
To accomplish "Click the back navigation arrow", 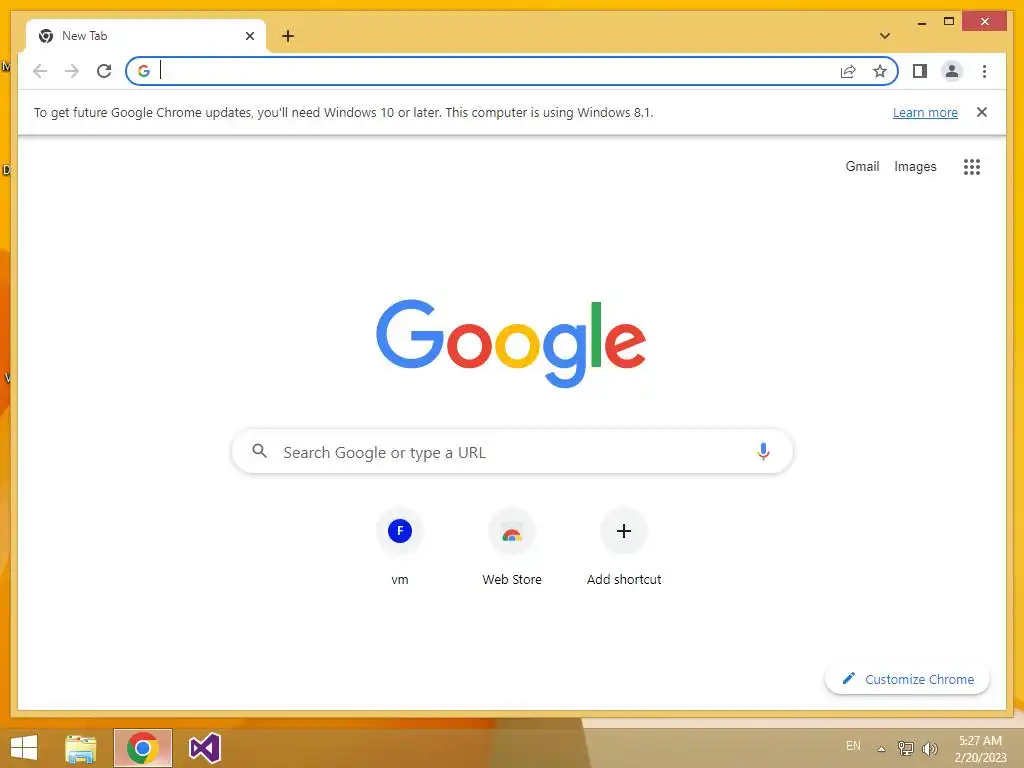I will click(40, 71).
